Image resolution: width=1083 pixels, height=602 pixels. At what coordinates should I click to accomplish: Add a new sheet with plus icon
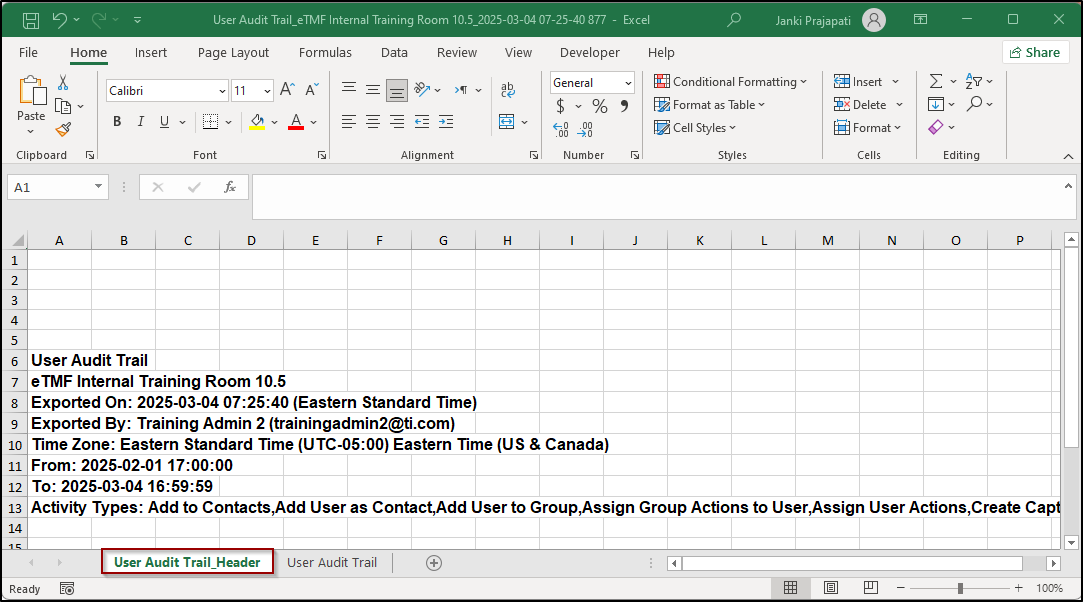tap(434, 563)
